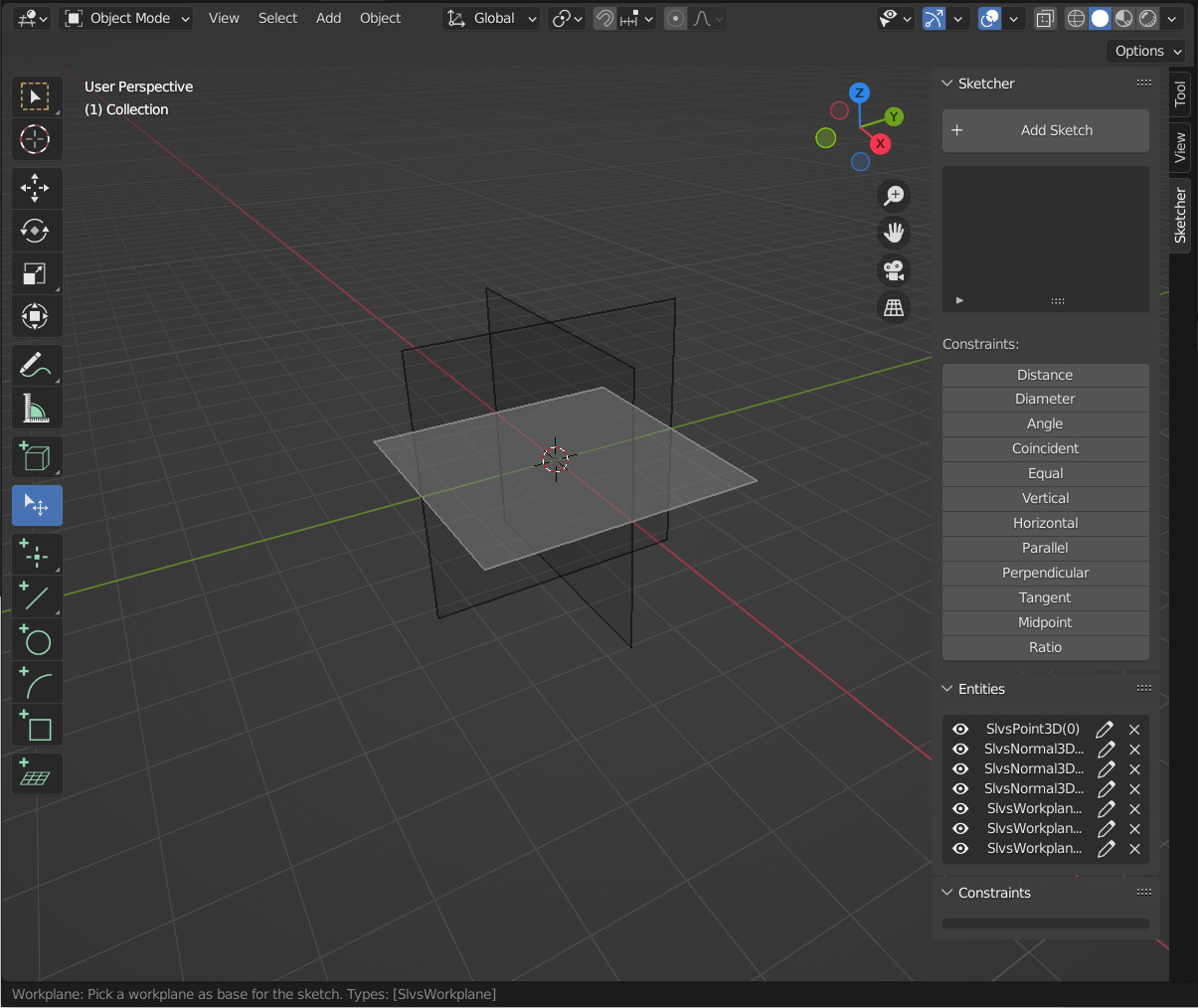The image size is (1198, 1008).
Task: Open Global transform orientation dropdown
Action: pyautogui.click(x=491, y=18)
